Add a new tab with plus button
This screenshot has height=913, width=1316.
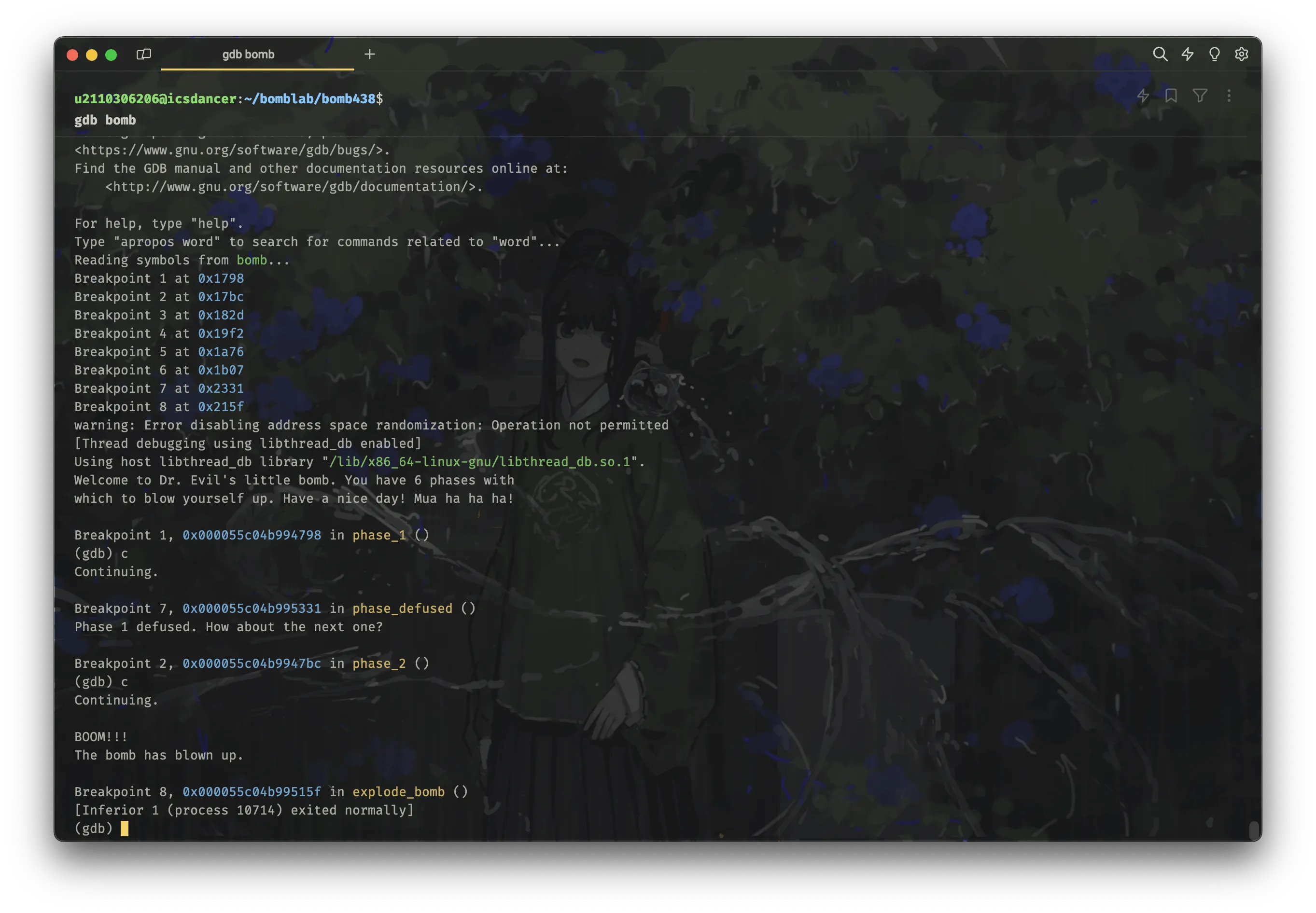[x=370, y=55]
